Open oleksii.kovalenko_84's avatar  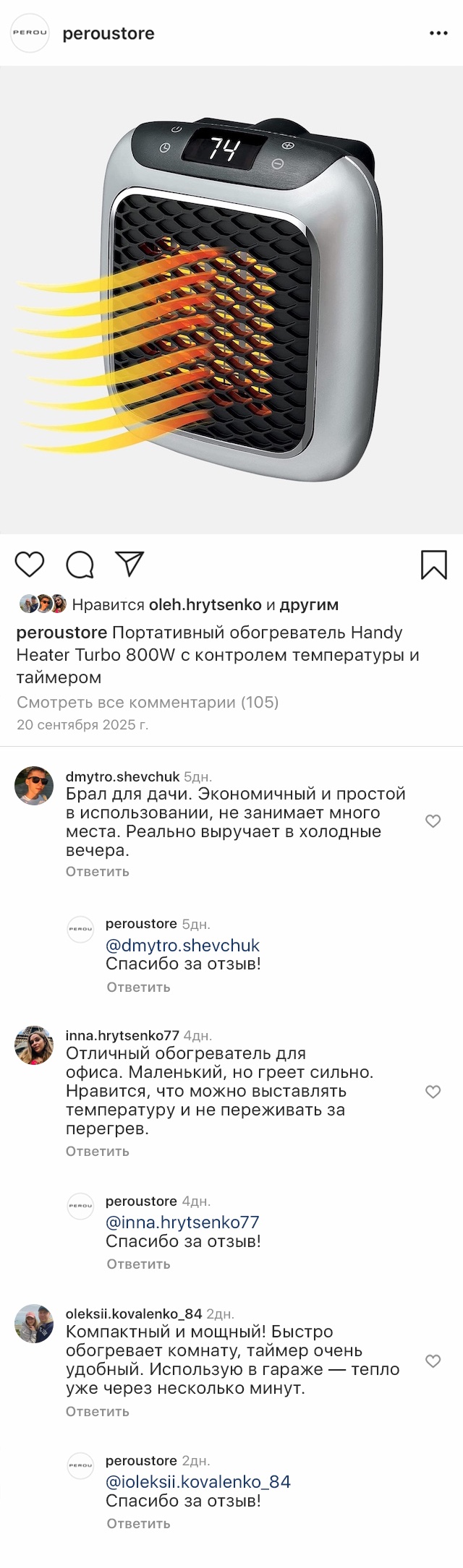click(34, 1324)
